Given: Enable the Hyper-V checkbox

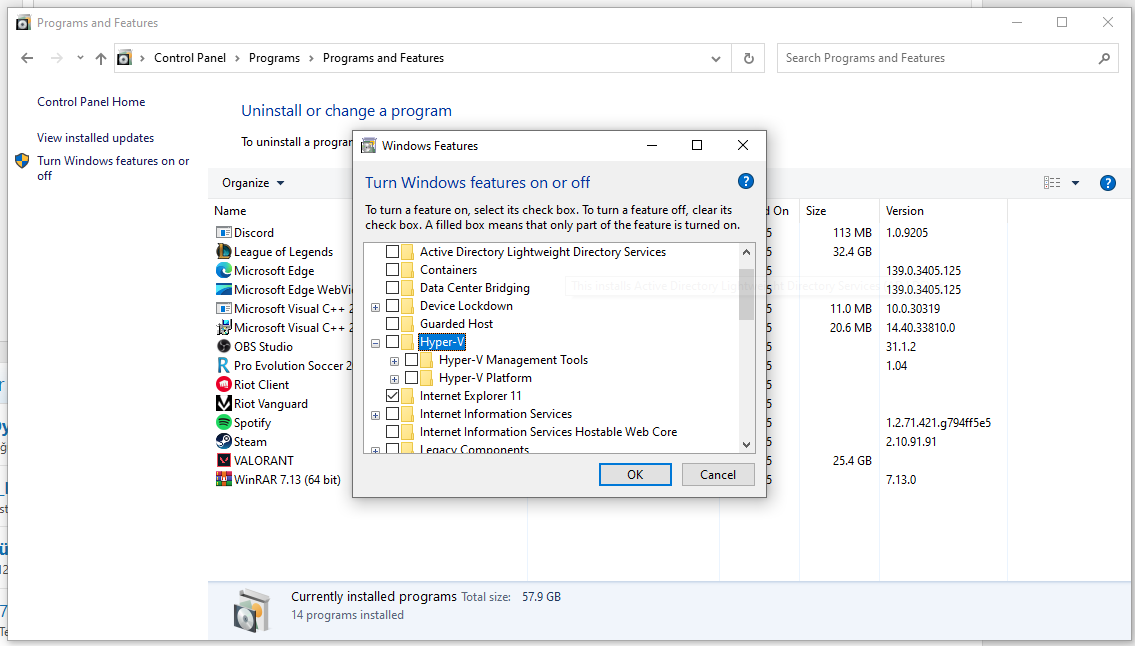Looking at the screenshot, I should click(x=392, y=342).
